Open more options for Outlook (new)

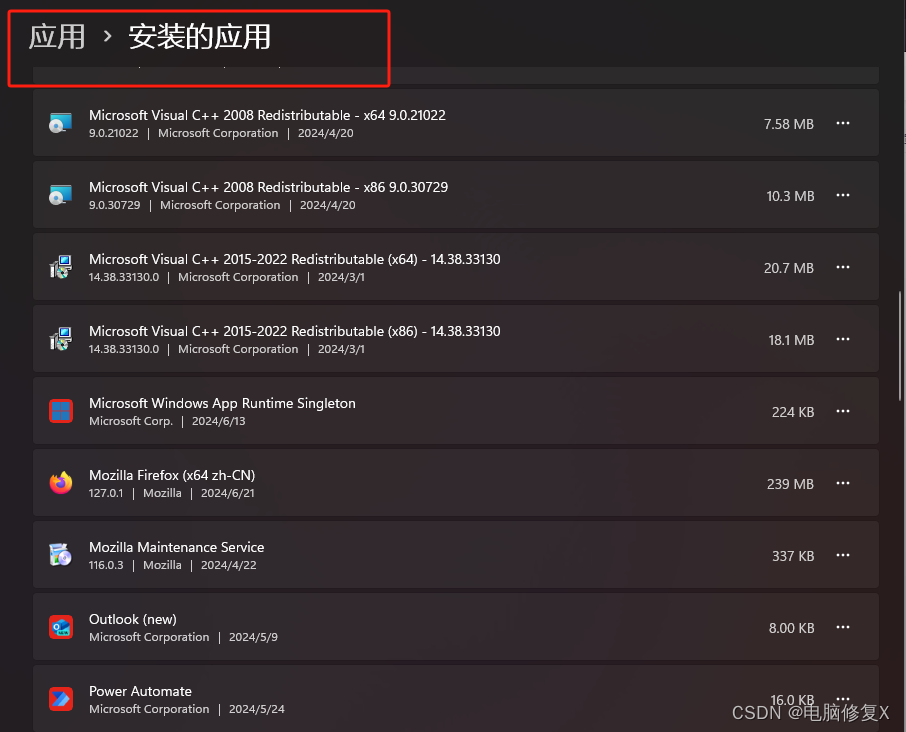tap(843, 627)
